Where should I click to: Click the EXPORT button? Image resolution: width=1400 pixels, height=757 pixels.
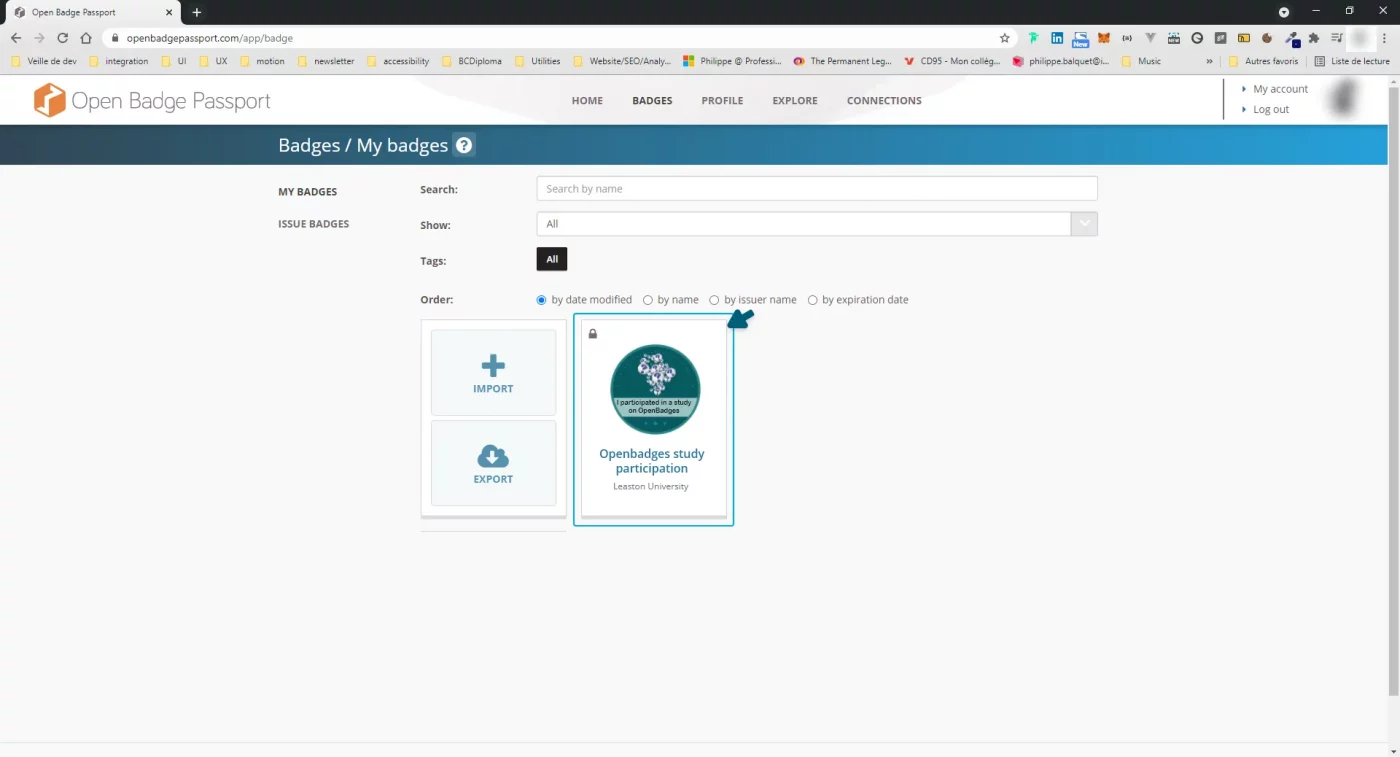click(x=493, y=463)
